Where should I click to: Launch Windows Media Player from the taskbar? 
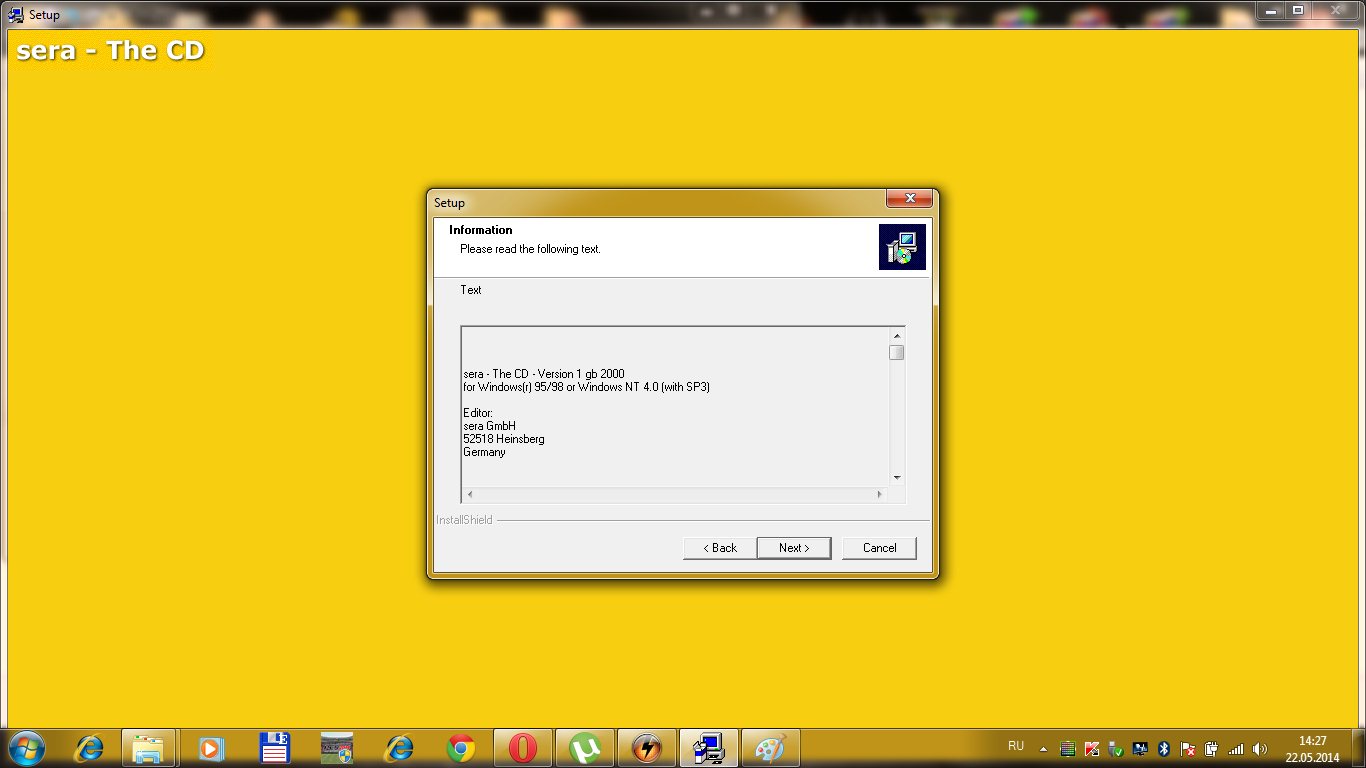211,748
